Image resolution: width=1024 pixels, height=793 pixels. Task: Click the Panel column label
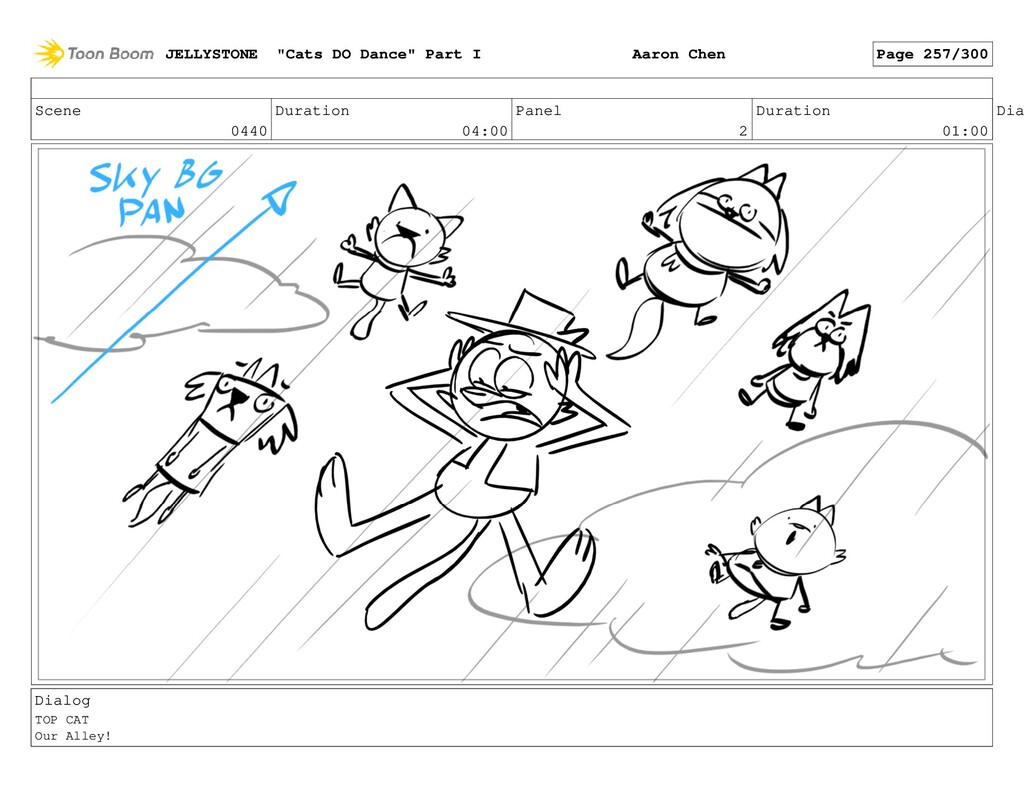[x=538, y=111]
